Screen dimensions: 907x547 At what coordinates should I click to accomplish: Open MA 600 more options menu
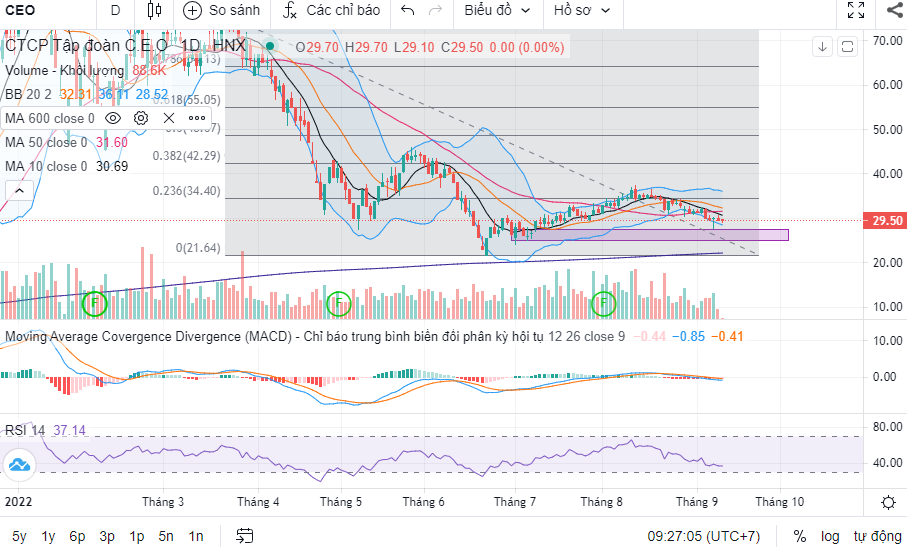point(196,118)
